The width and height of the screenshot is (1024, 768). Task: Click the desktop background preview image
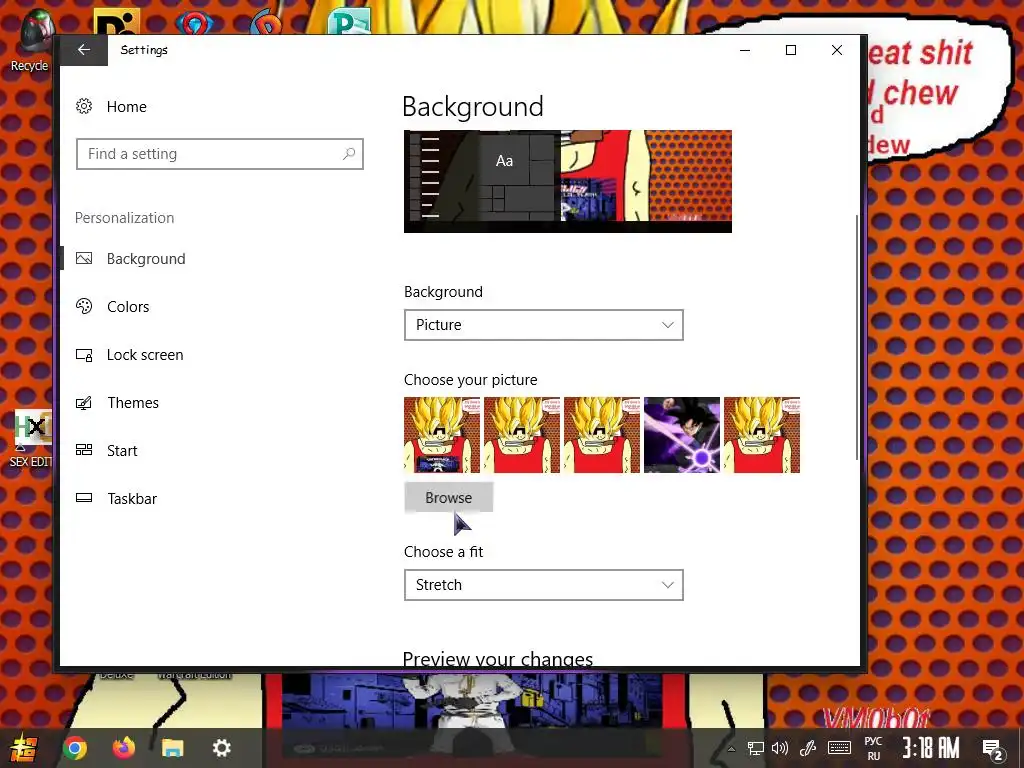pyautogui.click(x=568, y=182)
